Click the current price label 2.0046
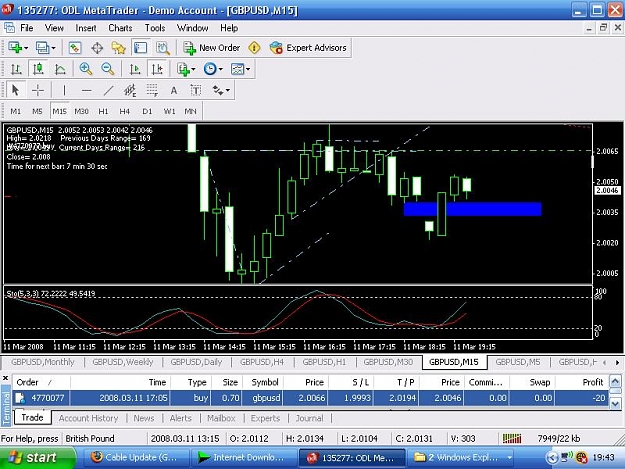 coord(607,190)
